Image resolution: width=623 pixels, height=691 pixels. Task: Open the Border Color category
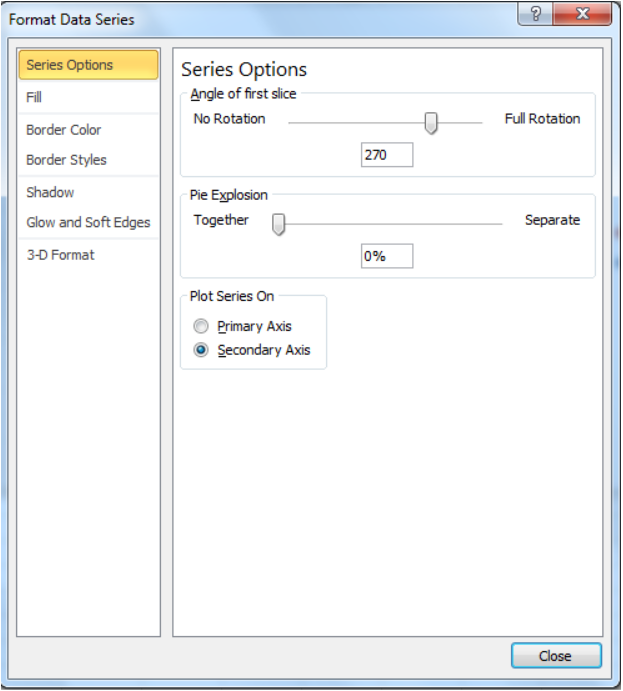tap(88, 130)
